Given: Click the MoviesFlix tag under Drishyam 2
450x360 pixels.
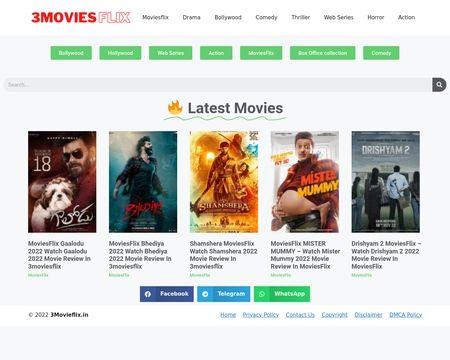Looking at the screenshot, I should tap(362, 275).
